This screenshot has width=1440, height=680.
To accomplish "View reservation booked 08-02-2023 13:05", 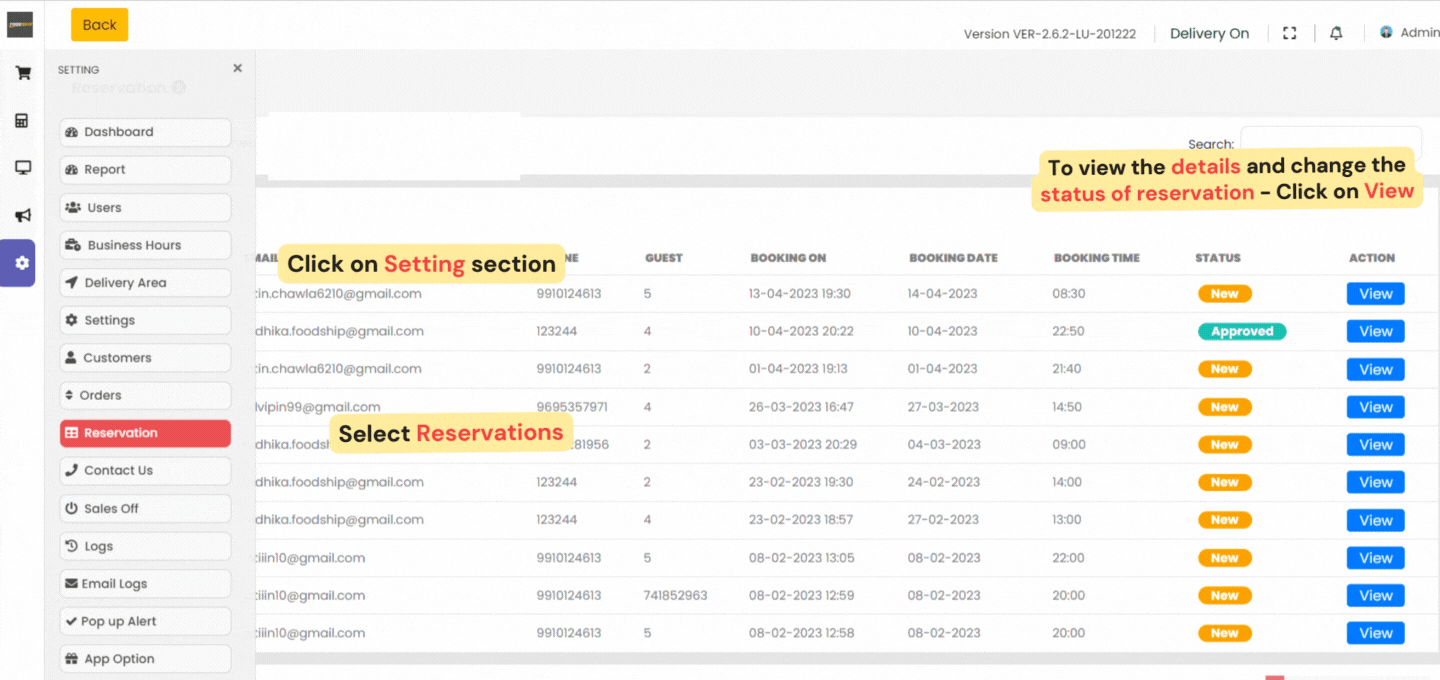I will click(1375, 558).
